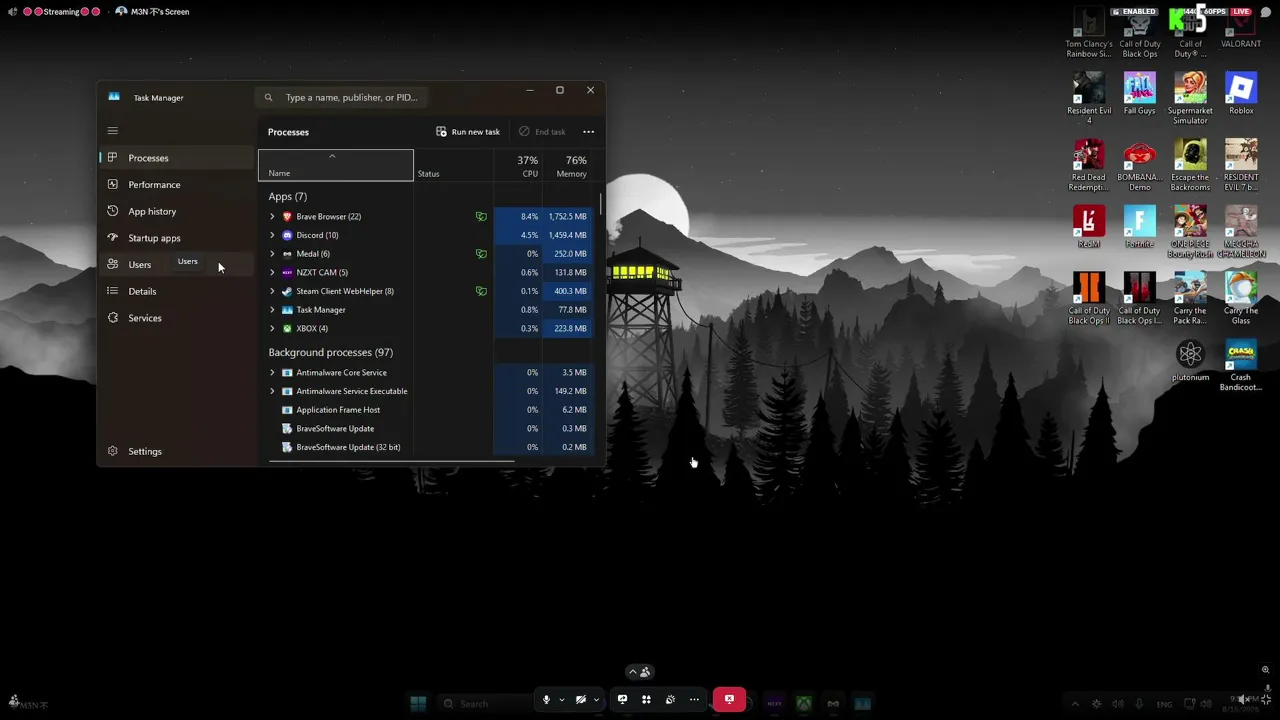Screen dimensions: 1280x720
Task: Click the RedM desktop shortcut
Action: [1089, 227]
